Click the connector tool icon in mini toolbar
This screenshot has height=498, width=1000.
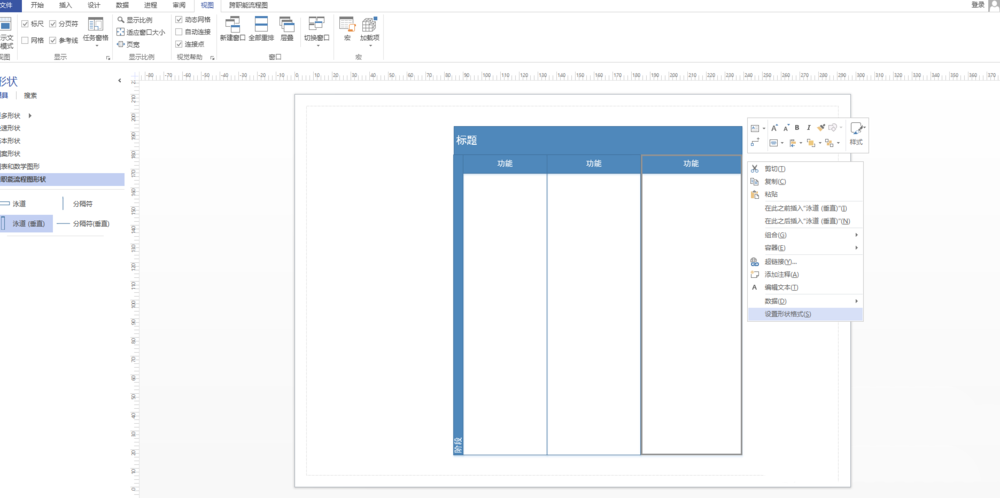pos(755,143)
